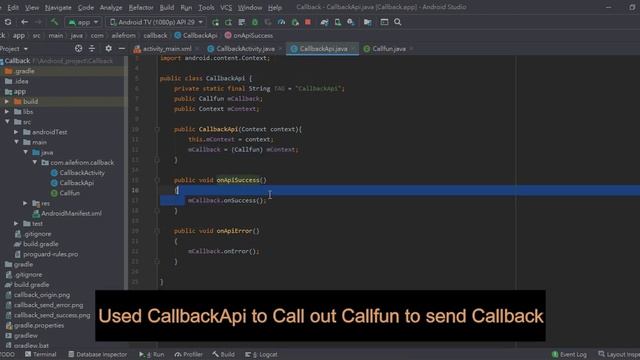Open the VCS menu
Viewport: 640px width, 360px height.
point(226,7)
